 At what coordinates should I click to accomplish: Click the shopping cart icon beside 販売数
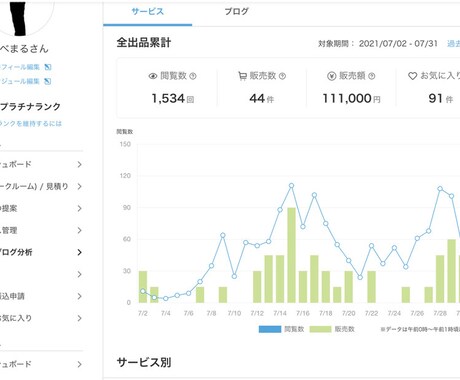[x=242, y=76]
